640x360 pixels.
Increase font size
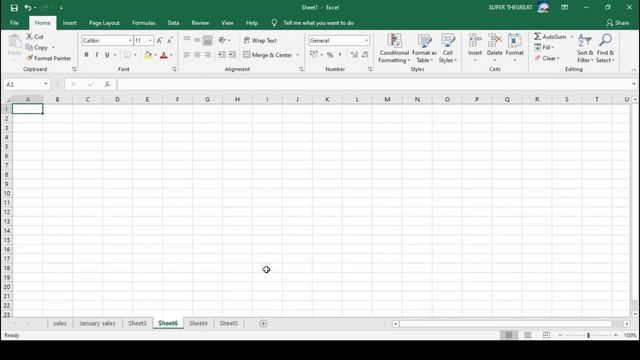coord(160,40)
